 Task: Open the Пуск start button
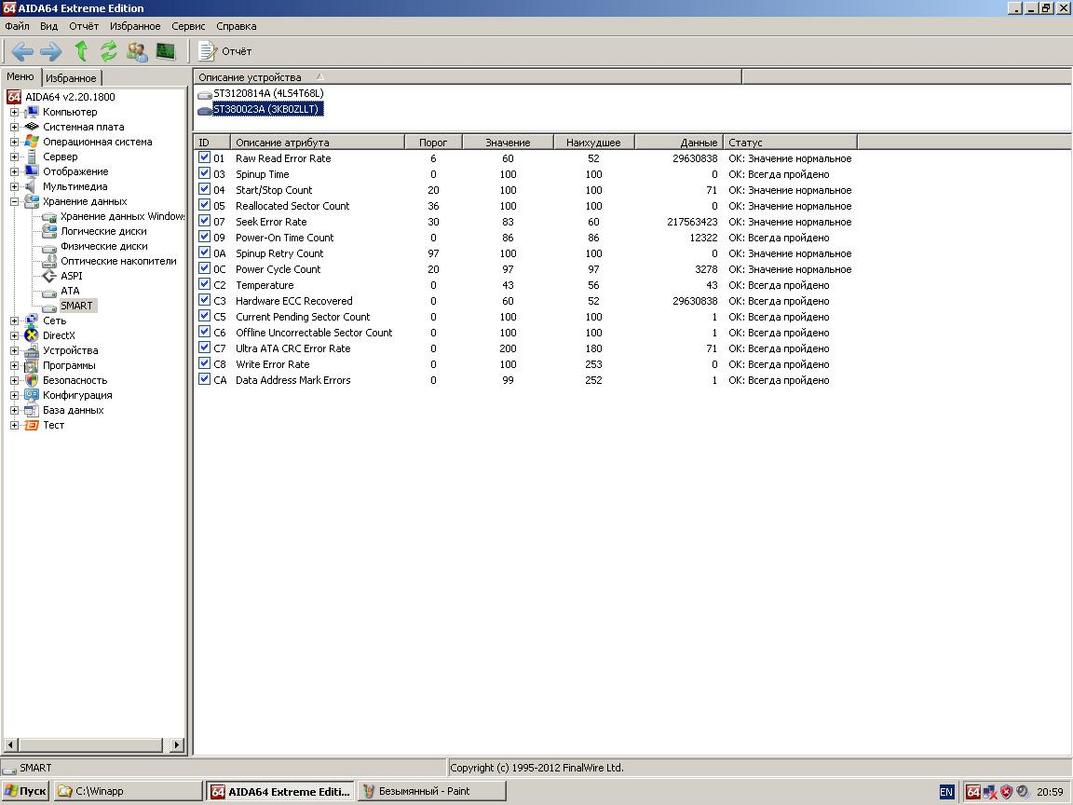[26, 791]
